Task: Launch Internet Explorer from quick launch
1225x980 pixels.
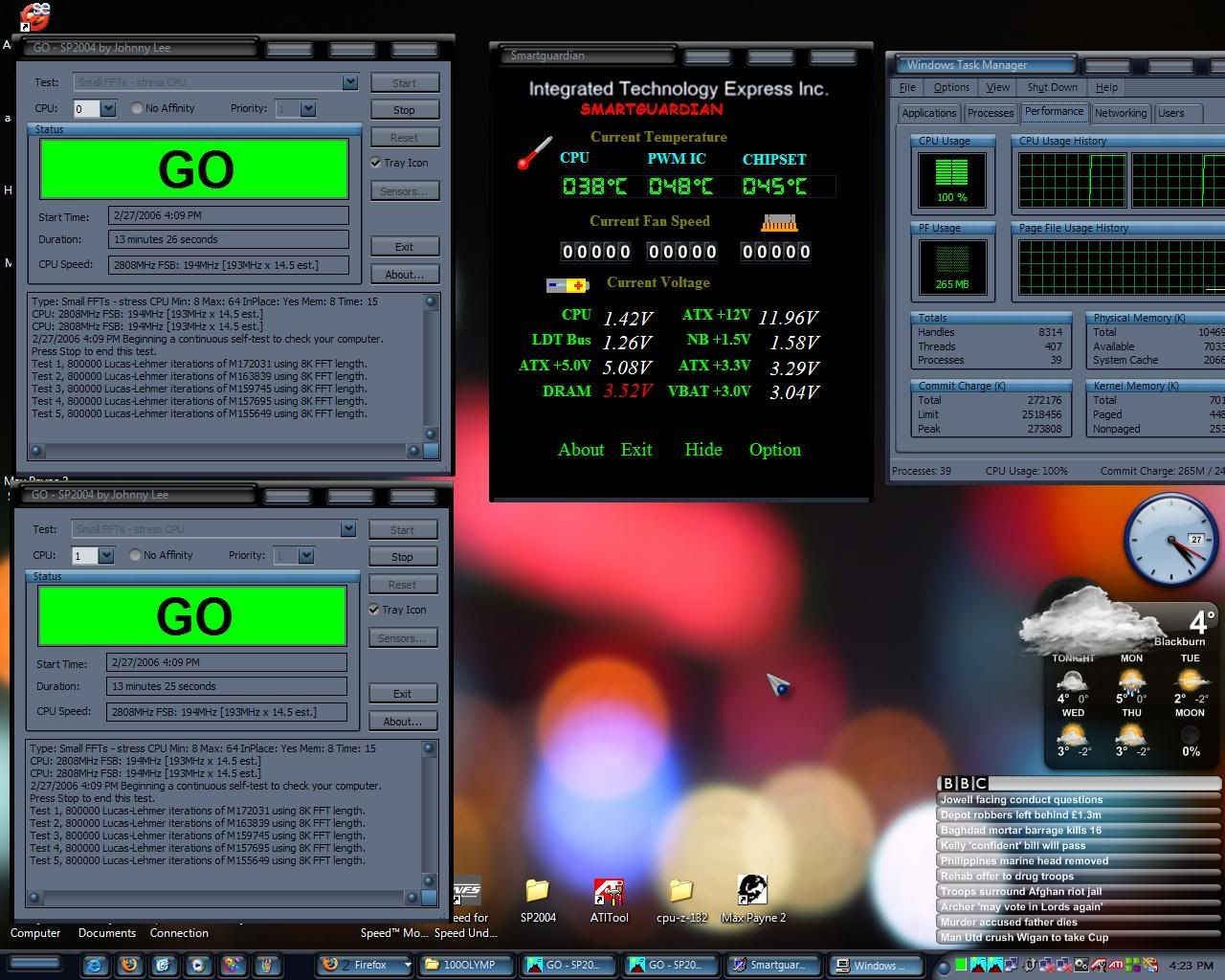Action: 94,965
